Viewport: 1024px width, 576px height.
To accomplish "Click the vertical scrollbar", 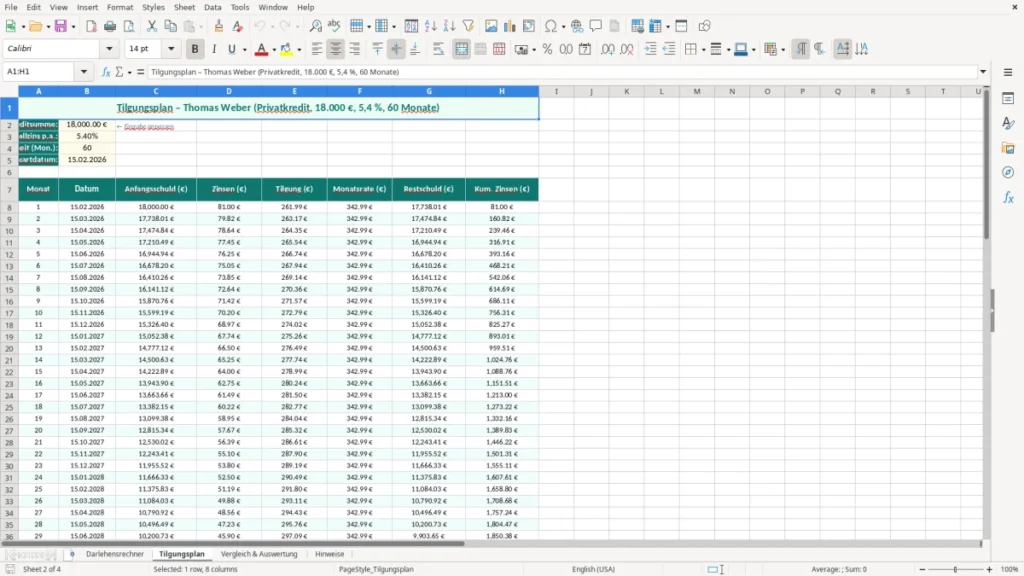I will [x=986, y=313].
